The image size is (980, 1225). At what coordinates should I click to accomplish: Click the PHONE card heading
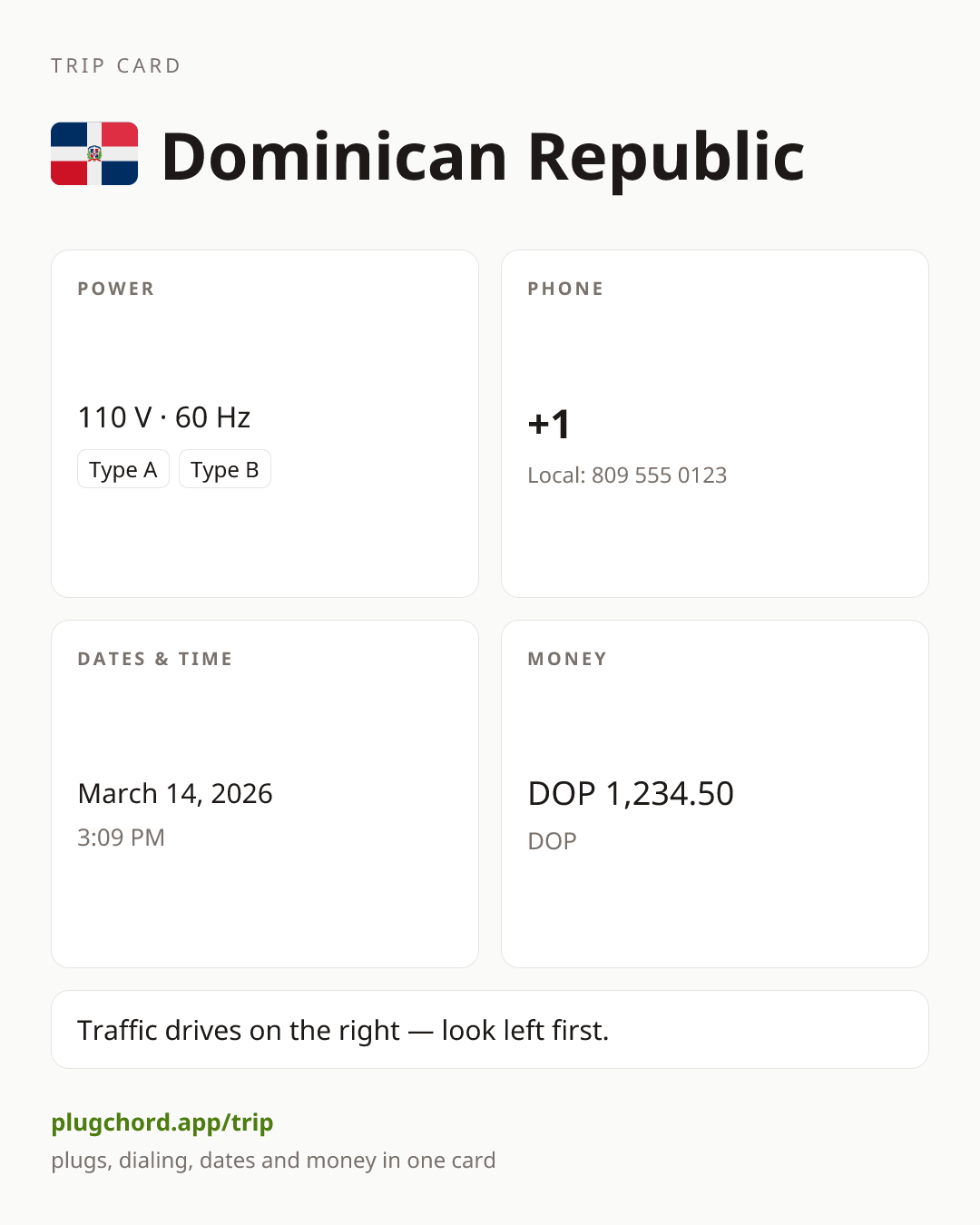click(566, 289)
